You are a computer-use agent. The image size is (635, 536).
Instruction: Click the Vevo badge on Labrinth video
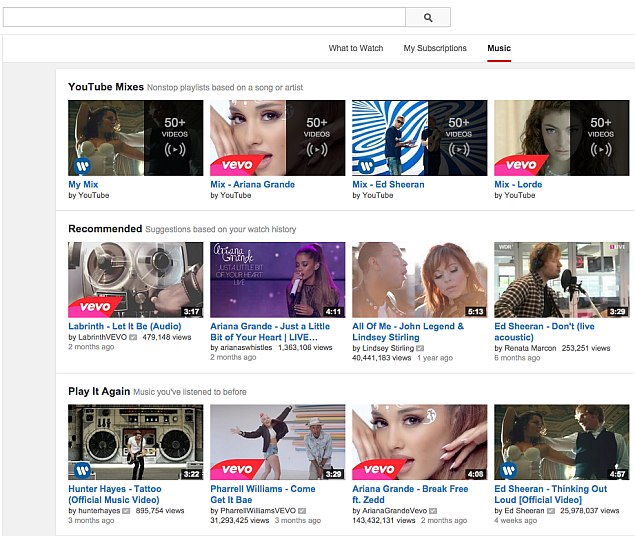(x=95, y=308)
